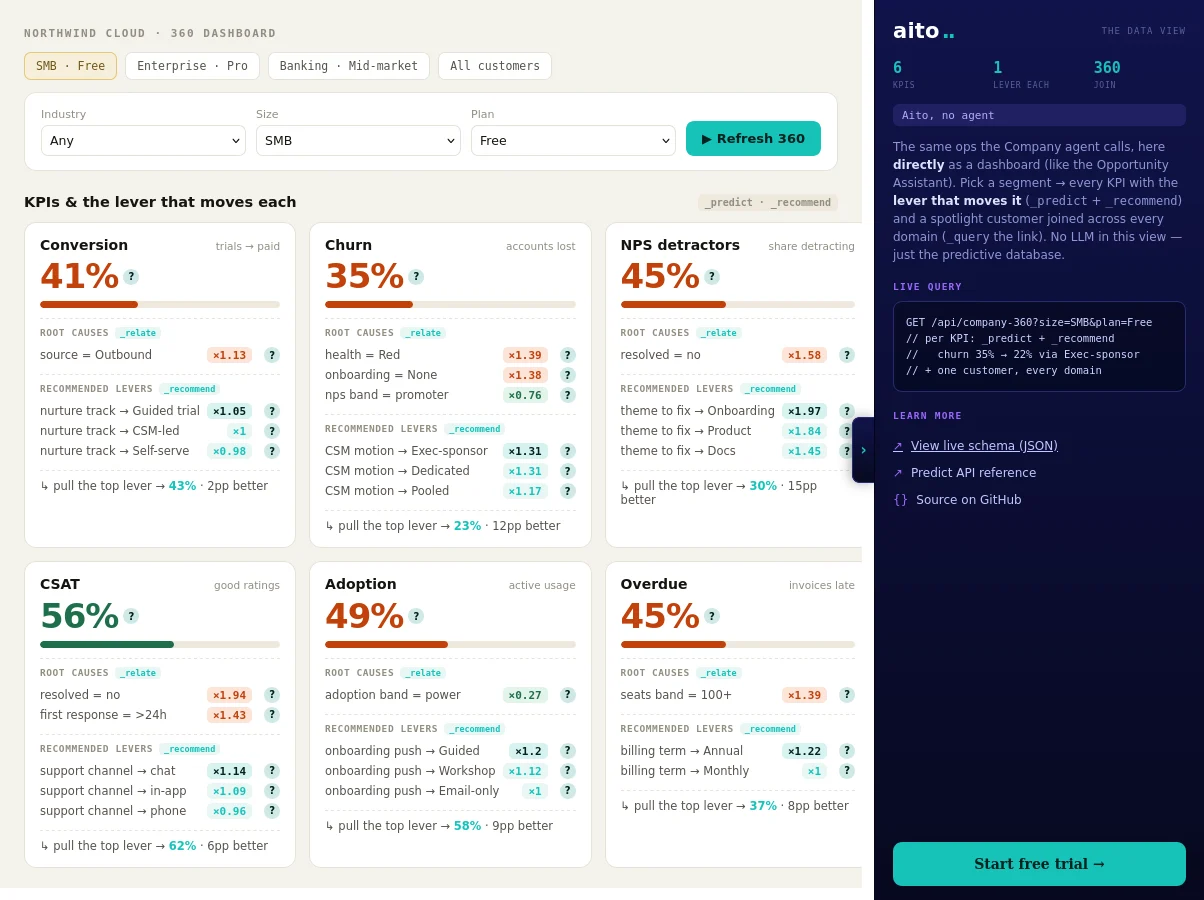
Task: Click help icon for CSM motion Pooled
Action: (568, 491)
